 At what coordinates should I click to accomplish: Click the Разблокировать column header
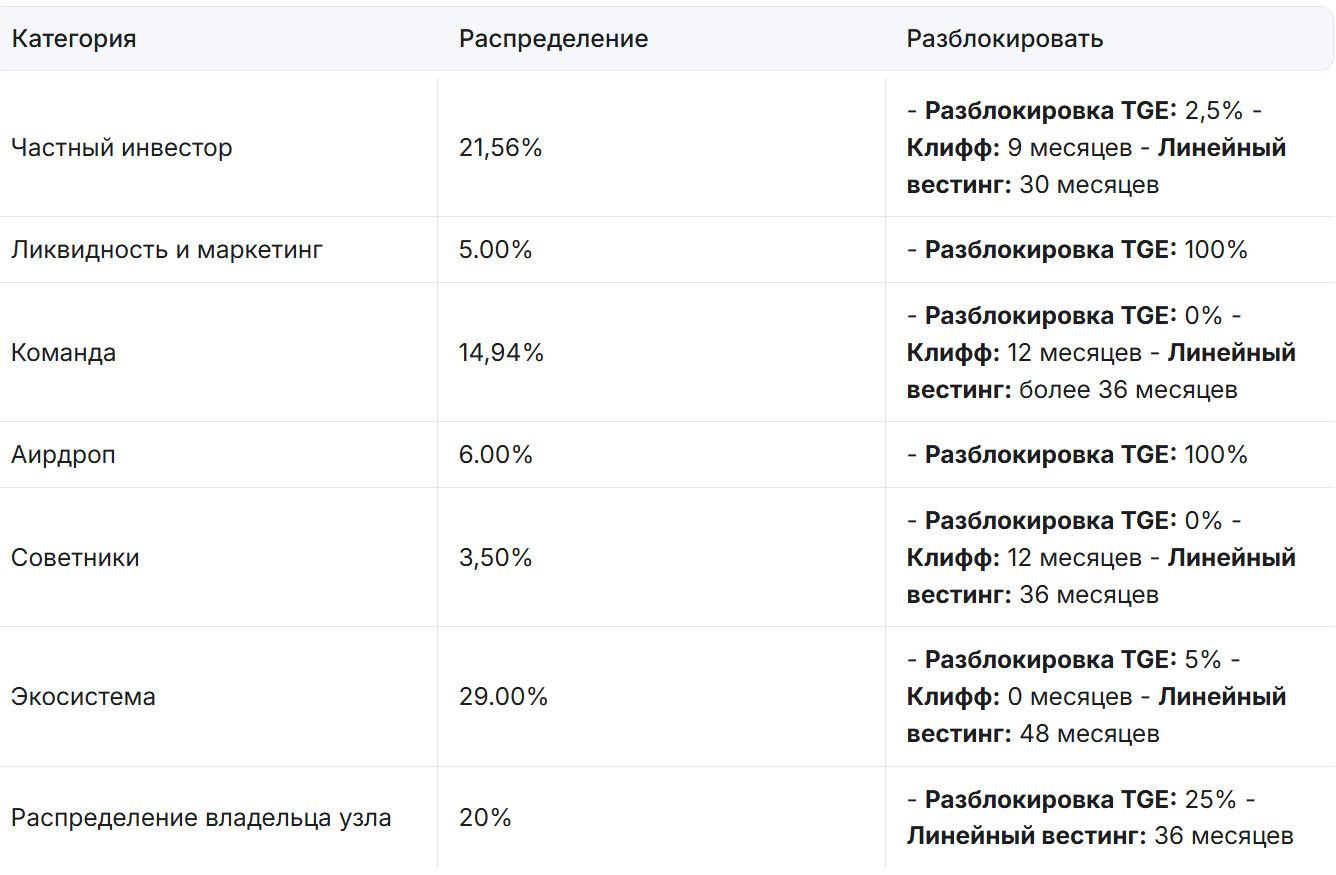pos(1005,39)
